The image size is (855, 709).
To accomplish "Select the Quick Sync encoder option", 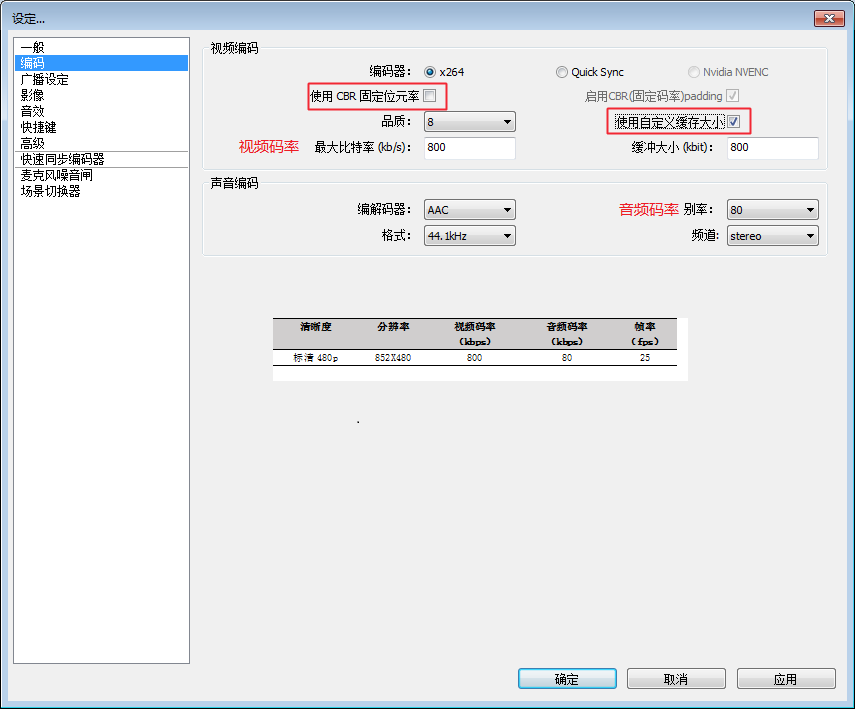I will 562,72.
